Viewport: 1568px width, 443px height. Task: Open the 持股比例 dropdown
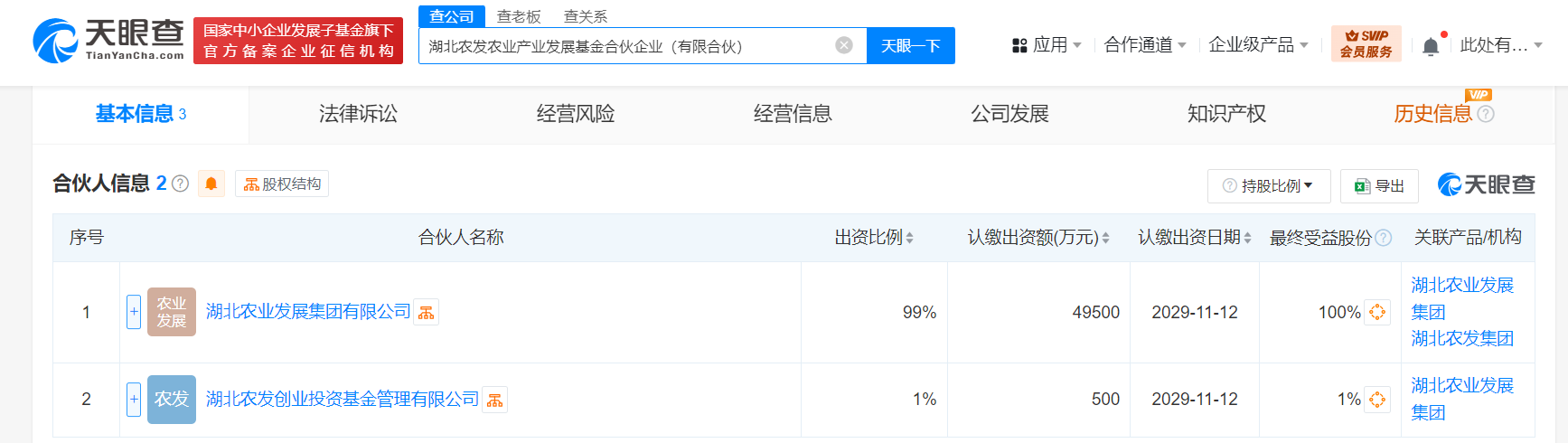(x=1268, y=185)
